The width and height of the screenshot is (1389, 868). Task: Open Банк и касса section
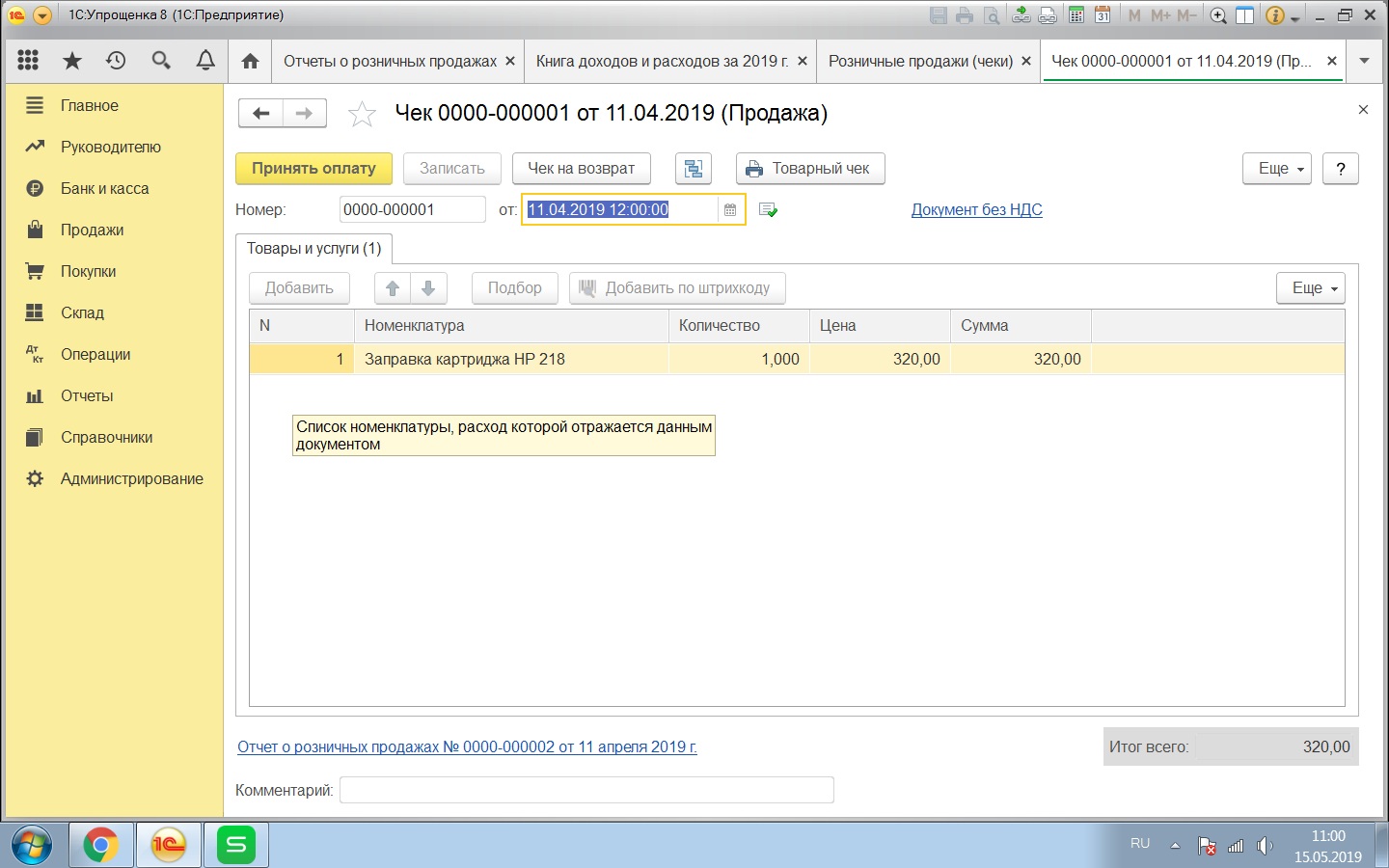104,189
